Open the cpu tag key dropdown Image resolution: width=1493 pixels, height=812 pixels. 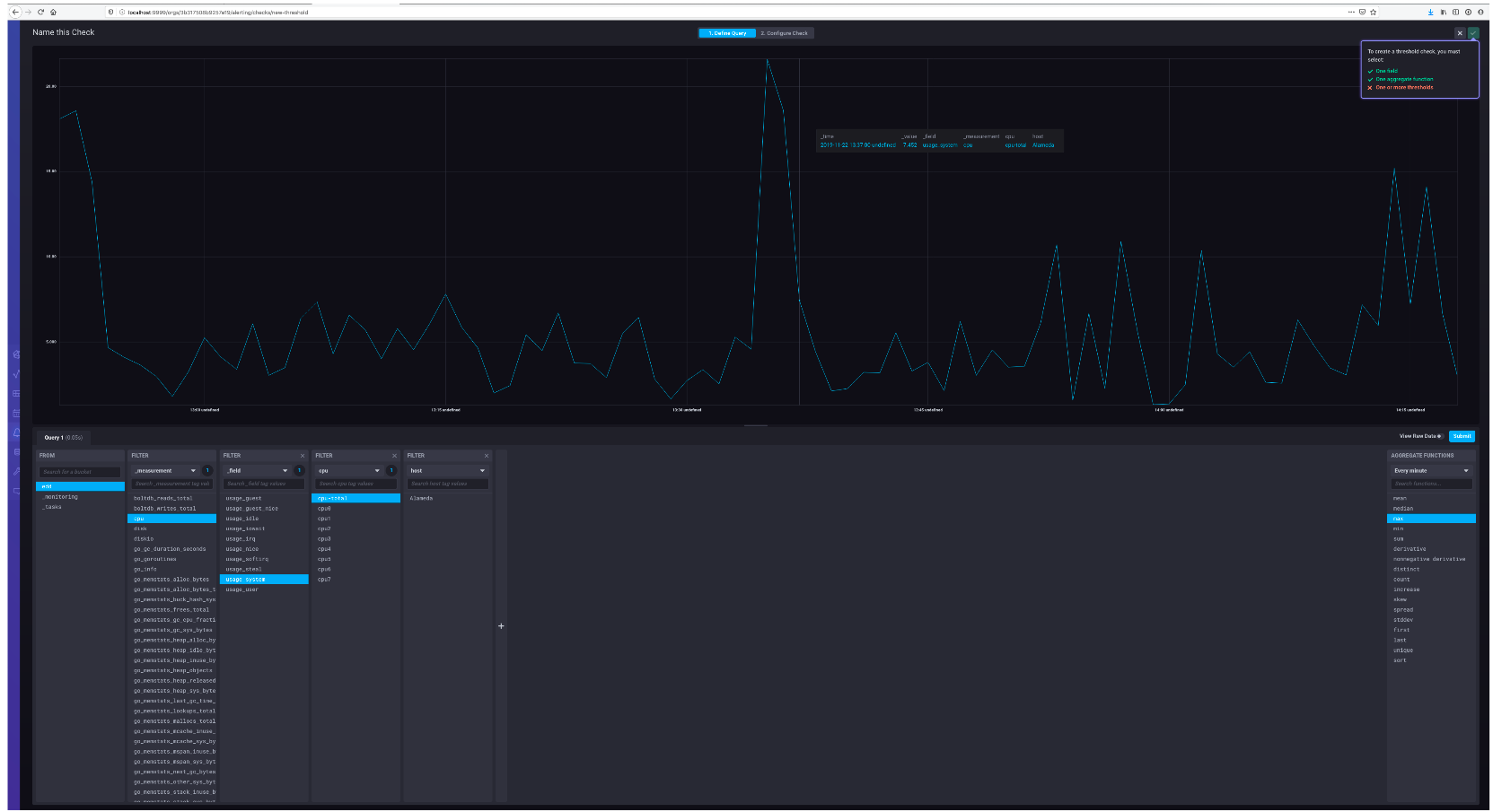349,470
